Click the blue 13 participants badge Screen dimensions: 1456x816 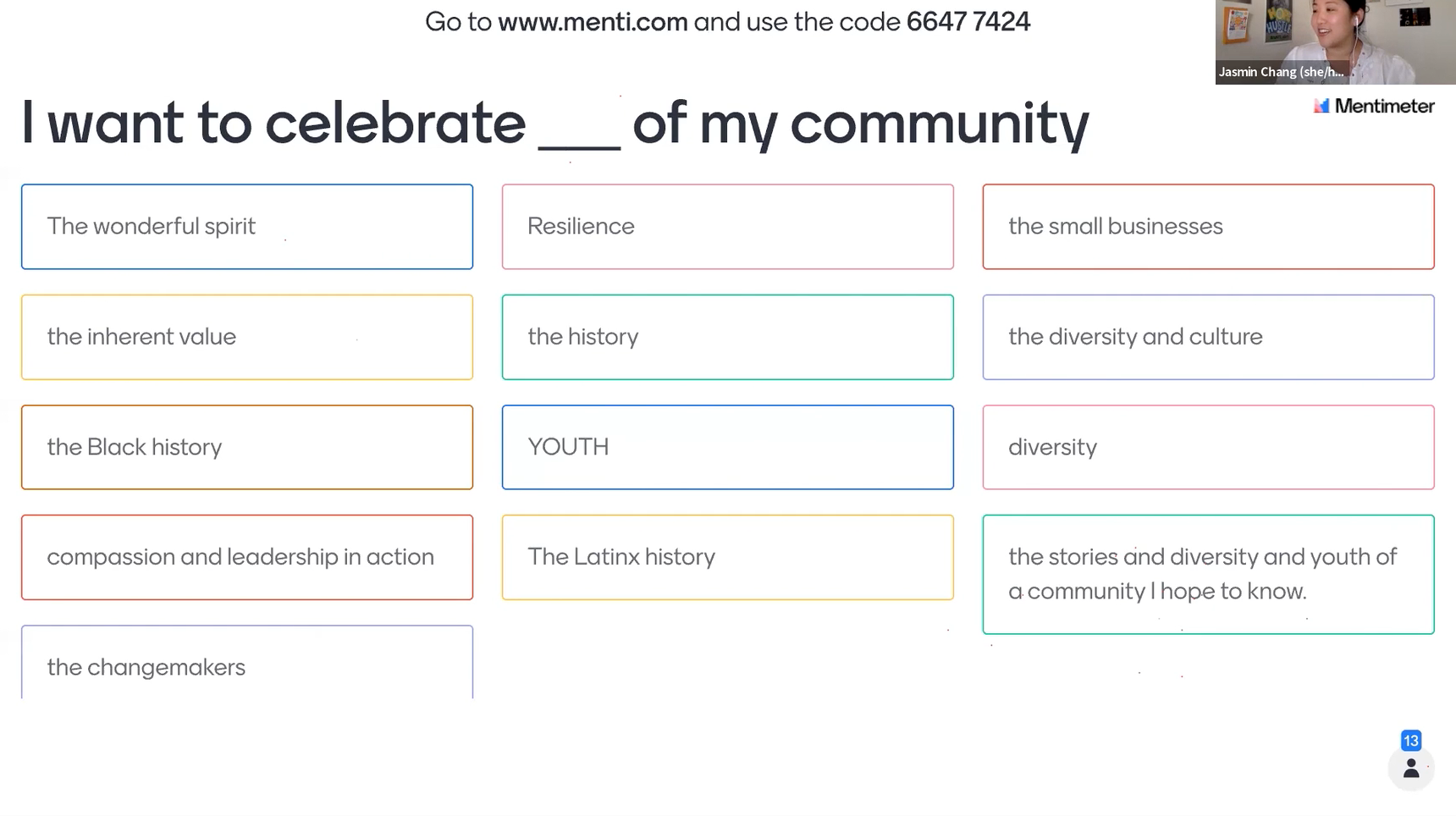1410,741
